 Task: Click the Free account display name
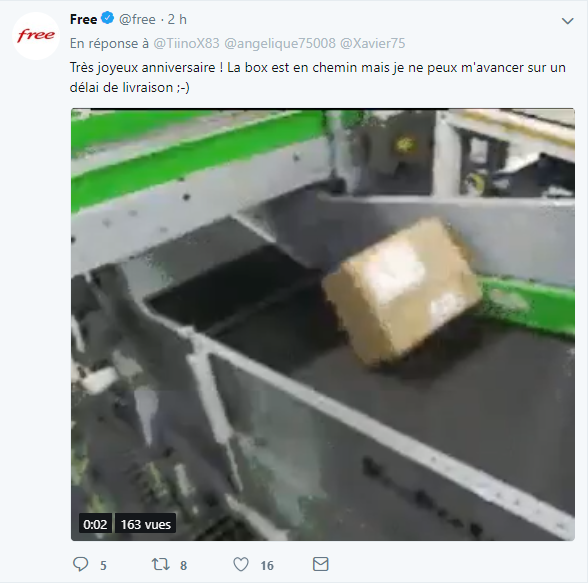pyautogui.click(x=83, y=19)
